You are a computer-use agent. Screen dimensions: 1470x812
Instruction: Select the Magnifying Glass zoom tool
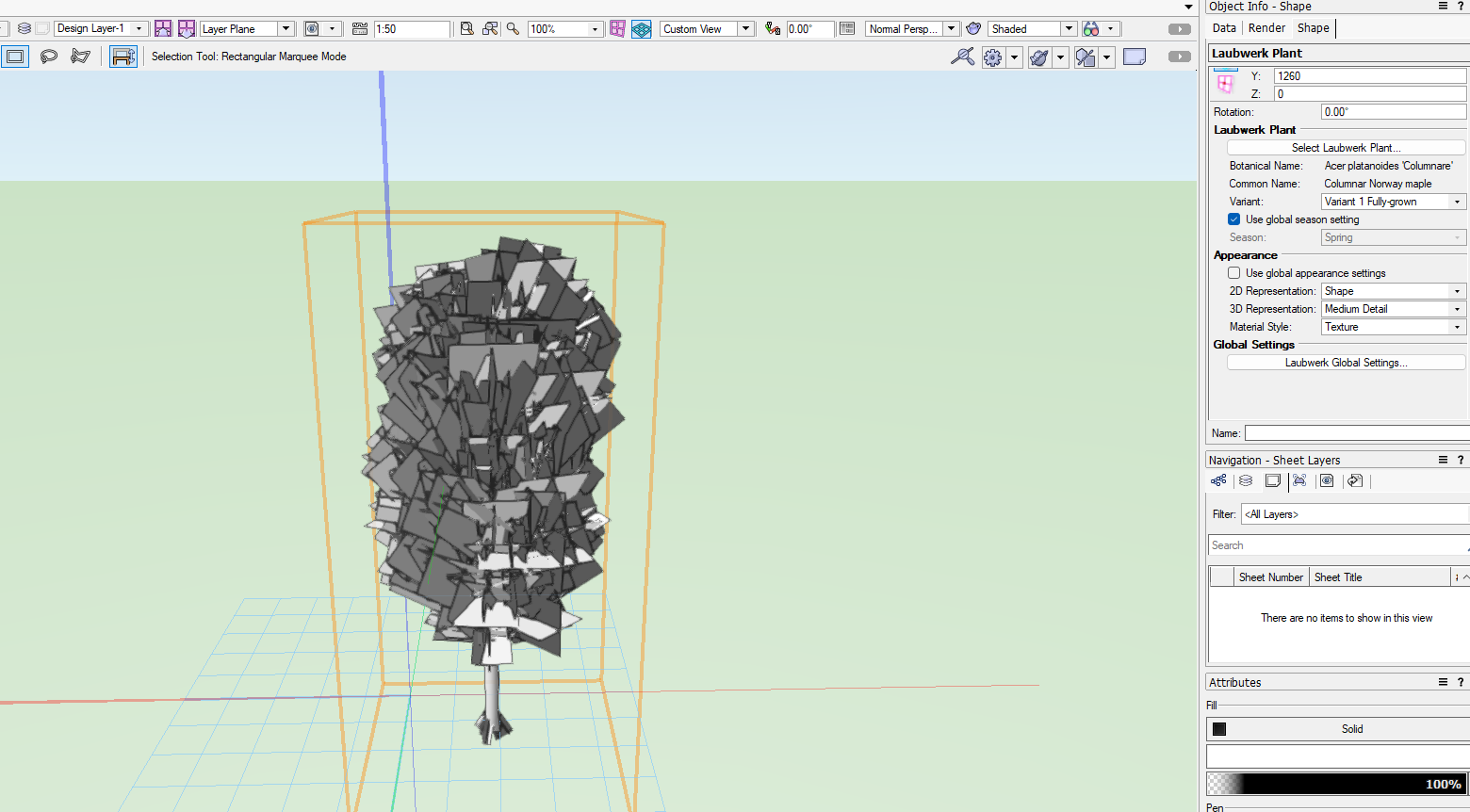click(x=513, y=29)
